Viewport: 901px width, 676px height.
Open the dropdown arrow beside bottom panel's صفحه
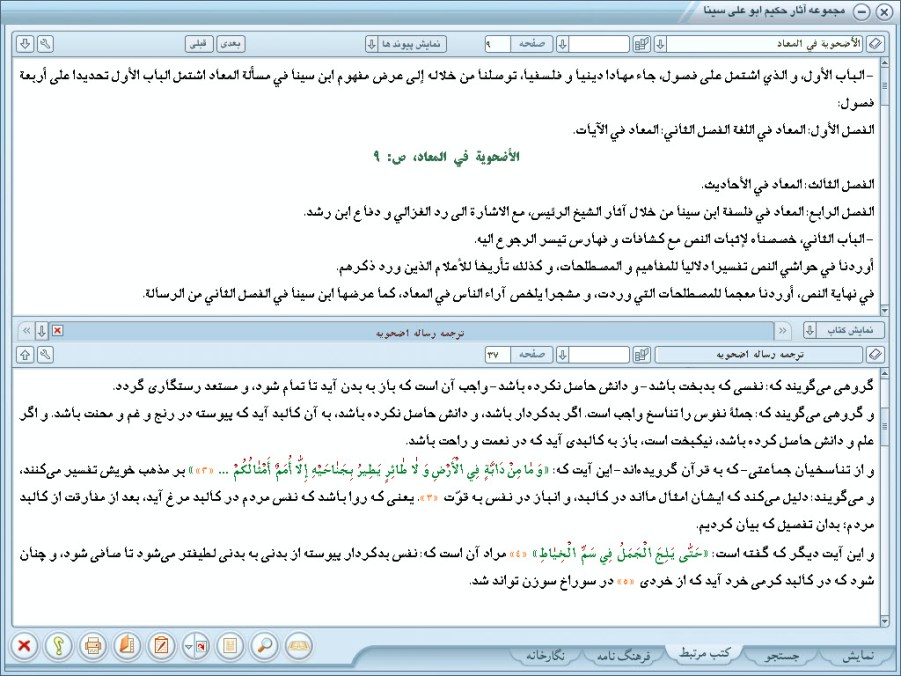pos(562,354)
